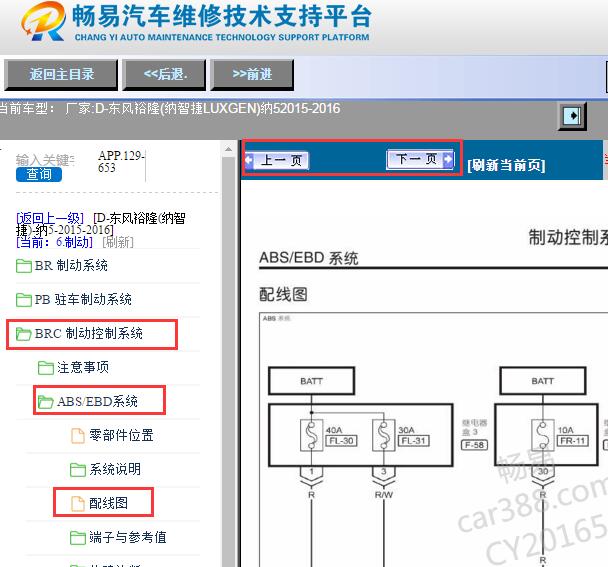Collapse ABS/EBD系统 folder icon
Viewport: 608px width, 567px height.
coord(46,402)
